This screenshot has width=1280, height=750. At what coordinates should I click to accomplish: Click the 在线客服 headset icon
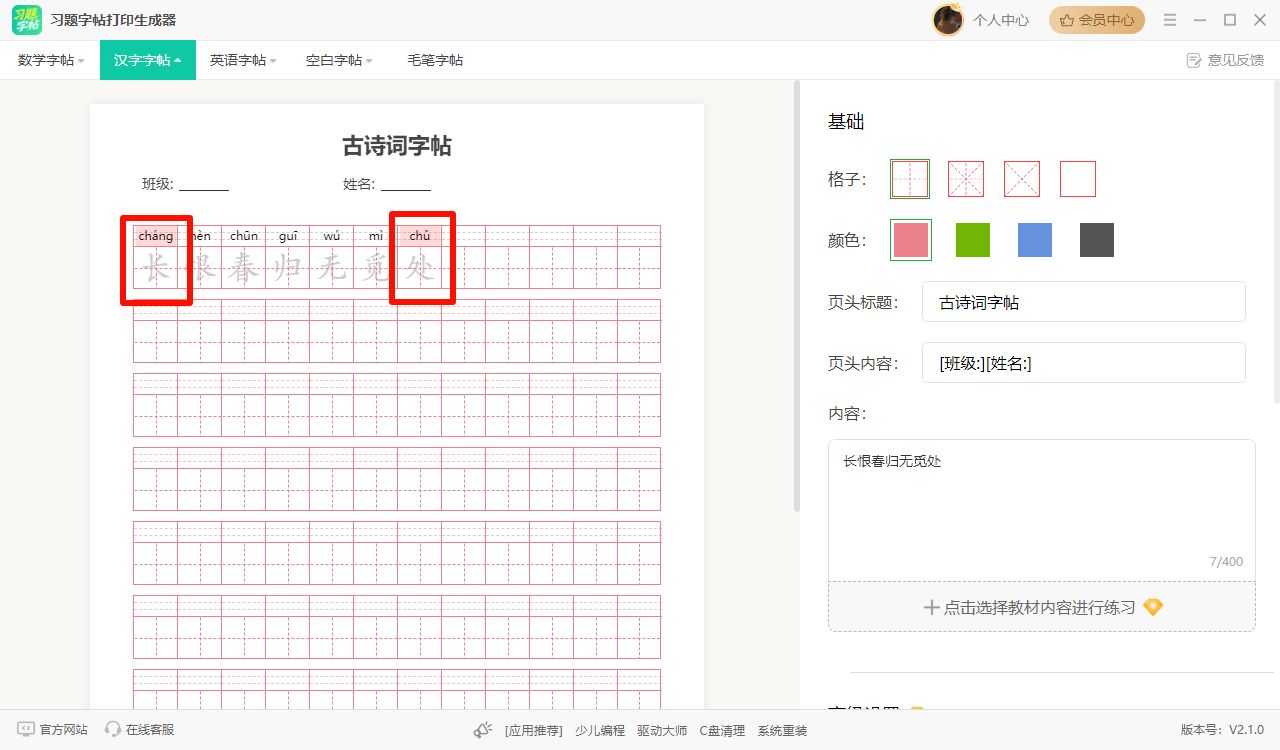(113, 730)
